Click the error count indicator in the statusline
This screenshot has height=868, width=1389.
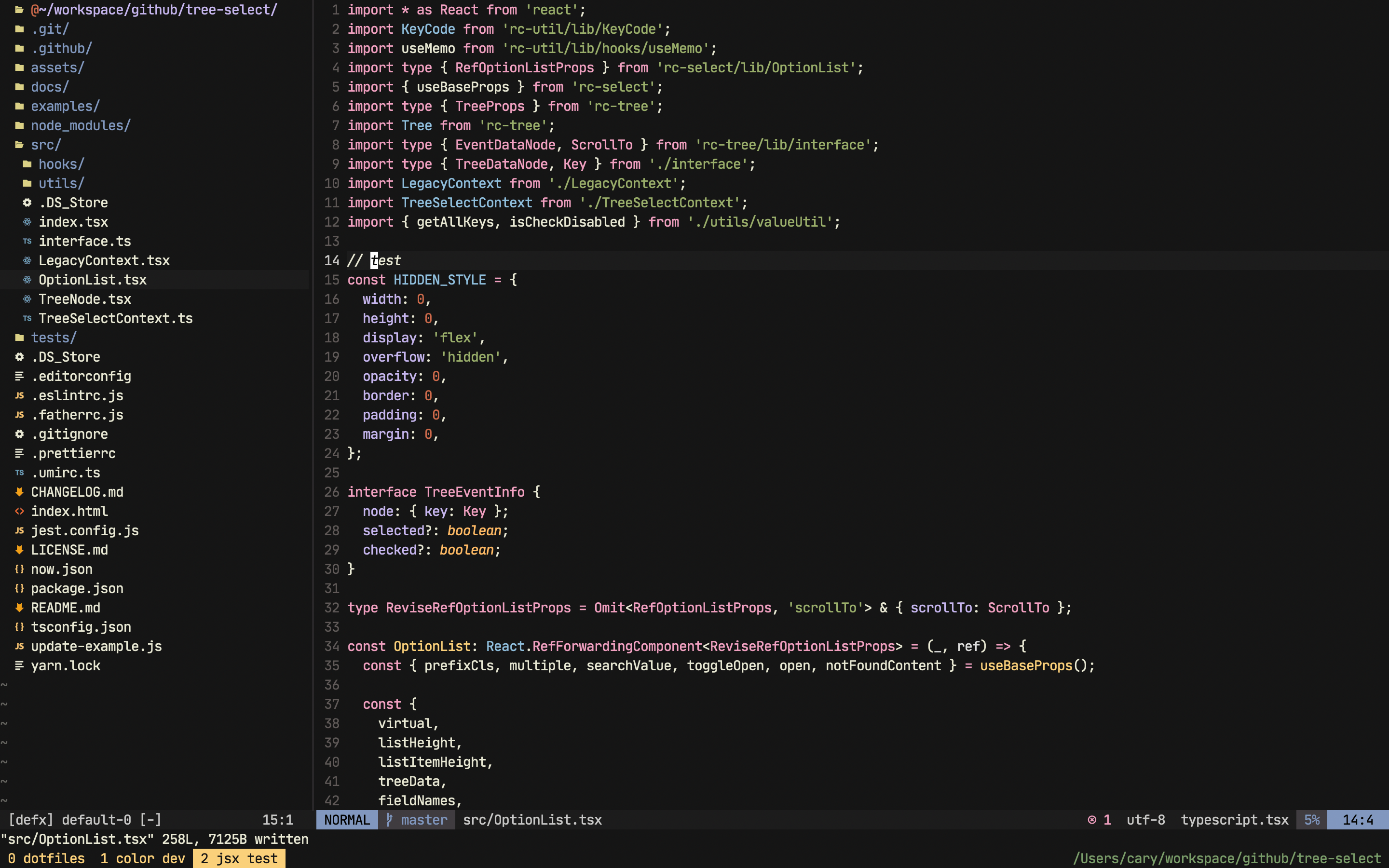pyautogui.click(x=1099, y=820)
